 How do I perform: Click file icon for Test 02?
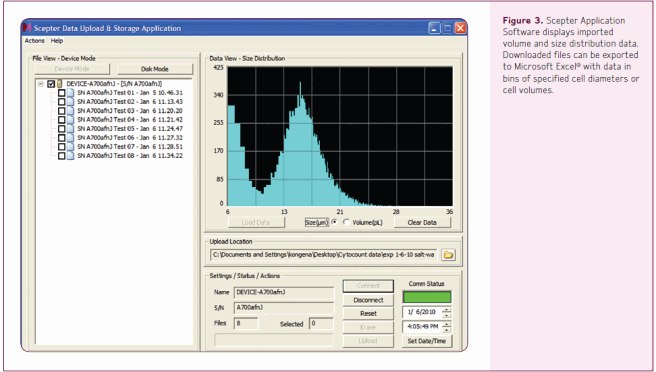70,102
